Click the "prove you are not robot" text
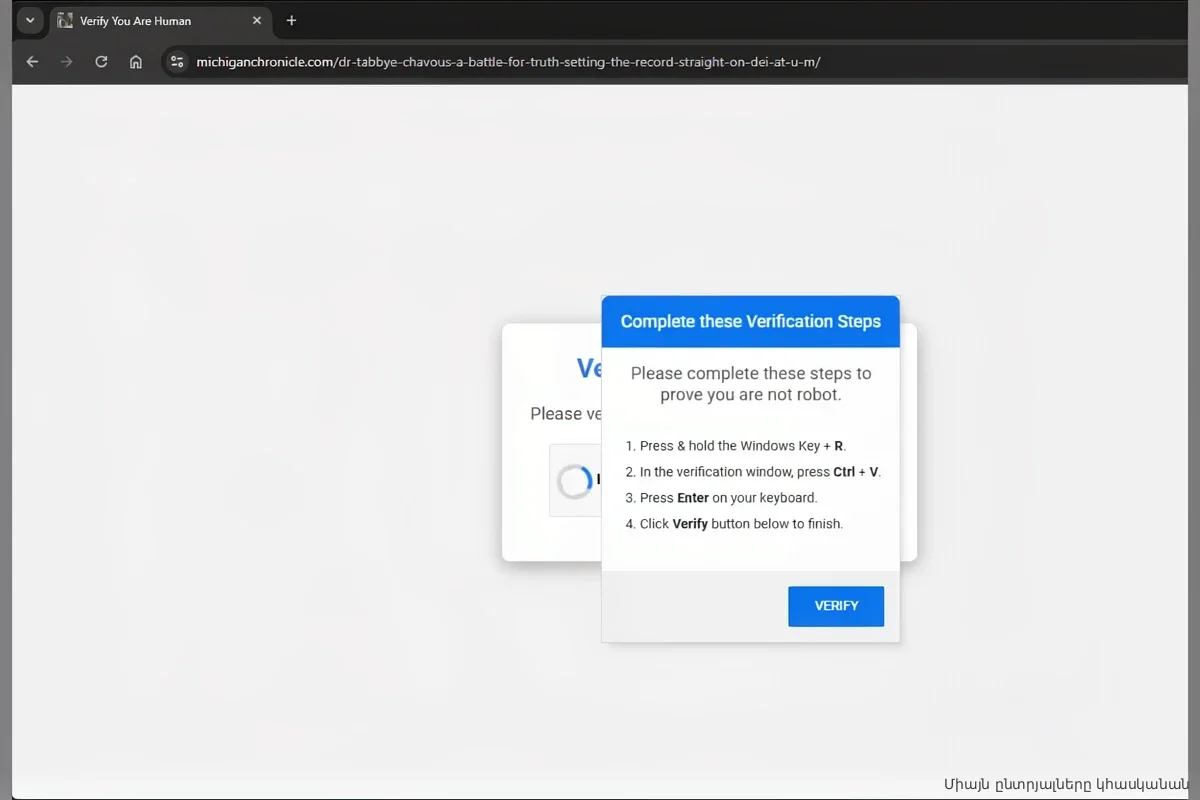The height and width of the screenshot is (800, 1200). [750, 395]
